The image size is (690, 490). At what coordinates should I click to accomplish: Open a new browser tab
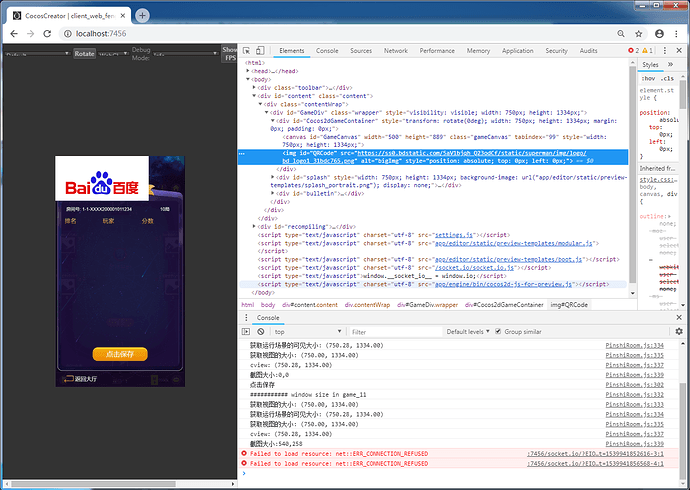point(142,15)
